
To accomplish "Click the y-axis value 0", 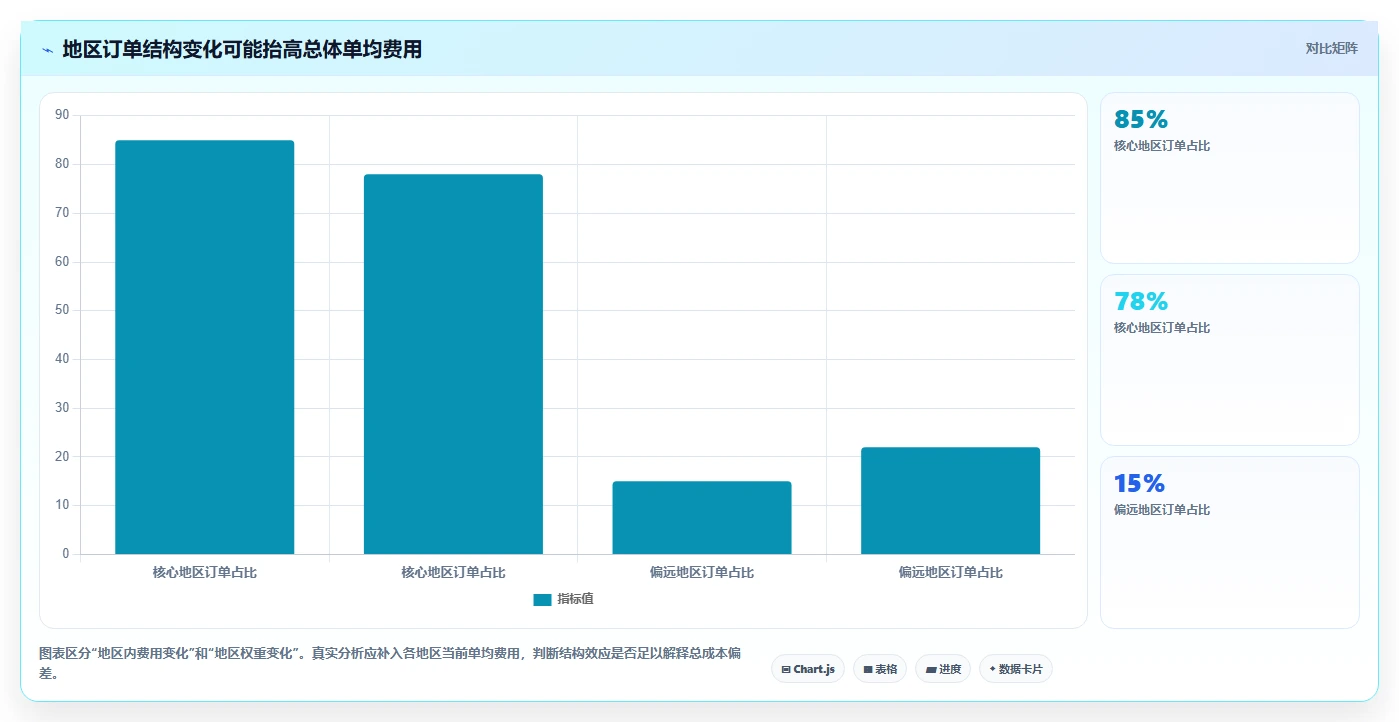I will [66, 554].
